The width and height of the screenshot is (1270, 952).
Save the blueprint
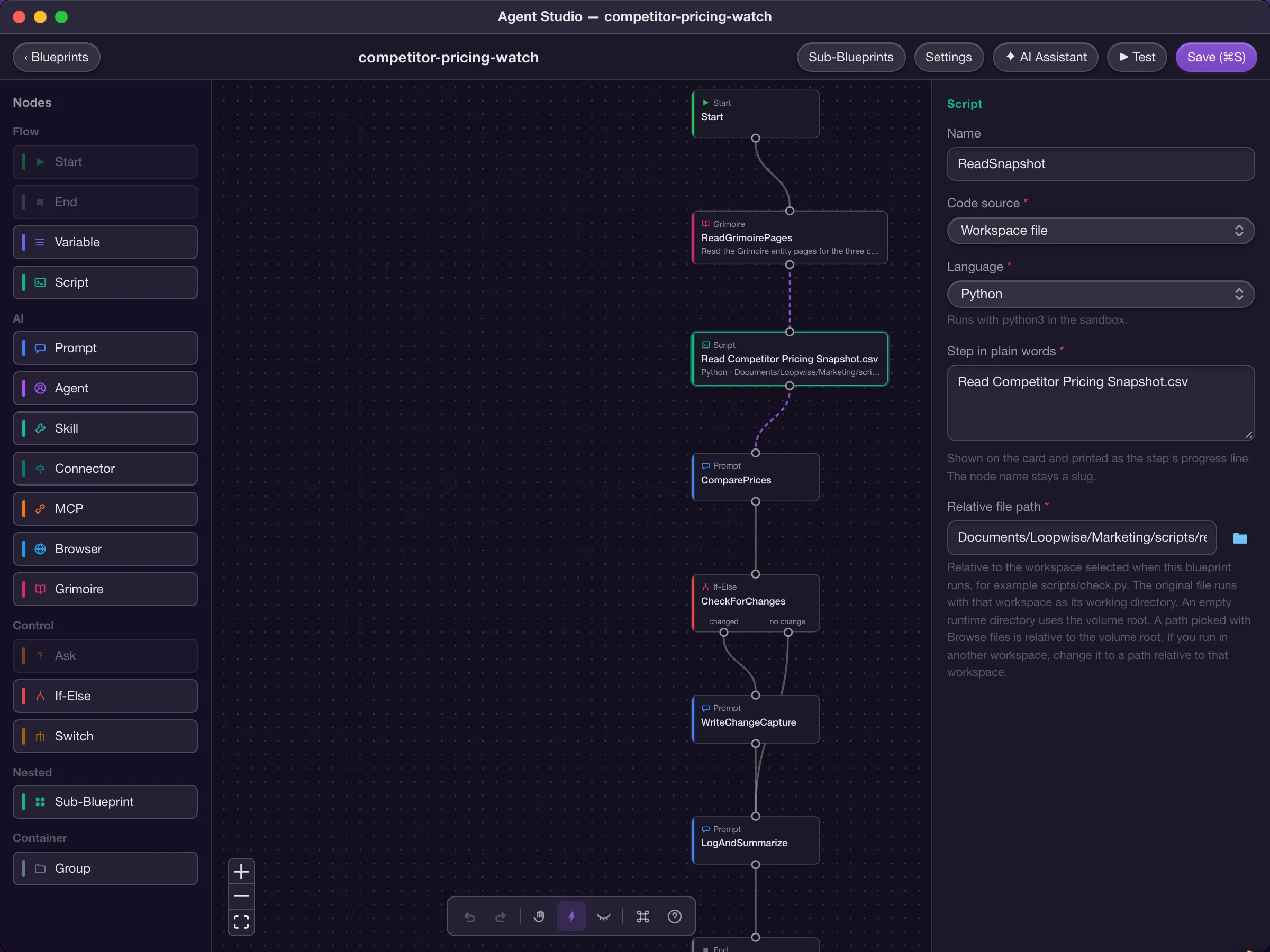coord(1216,57)
